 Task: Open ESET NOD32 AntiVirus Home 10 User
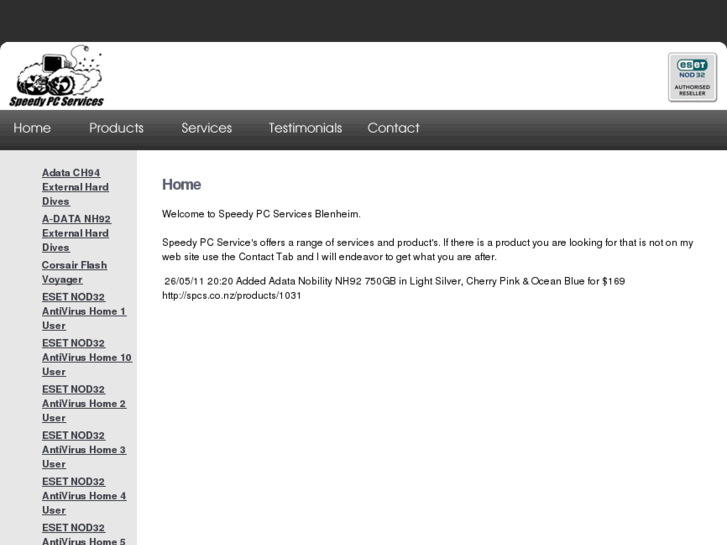point(87,358)
